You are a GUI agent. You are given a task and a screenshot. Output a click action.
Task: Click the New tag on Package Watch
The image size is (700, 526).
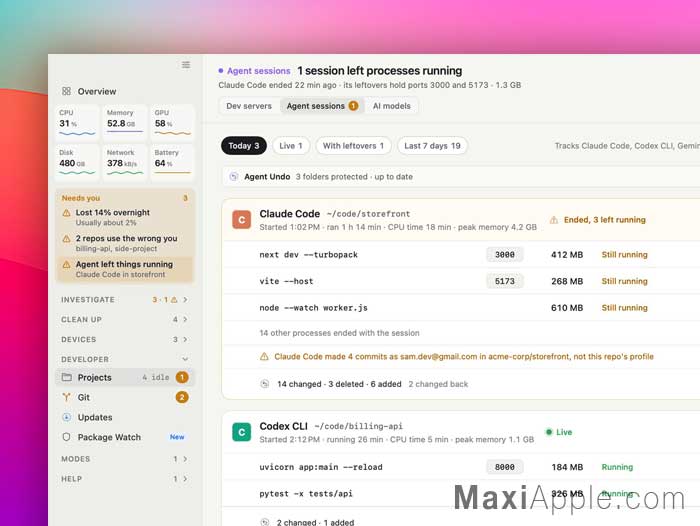coord(177,437)
